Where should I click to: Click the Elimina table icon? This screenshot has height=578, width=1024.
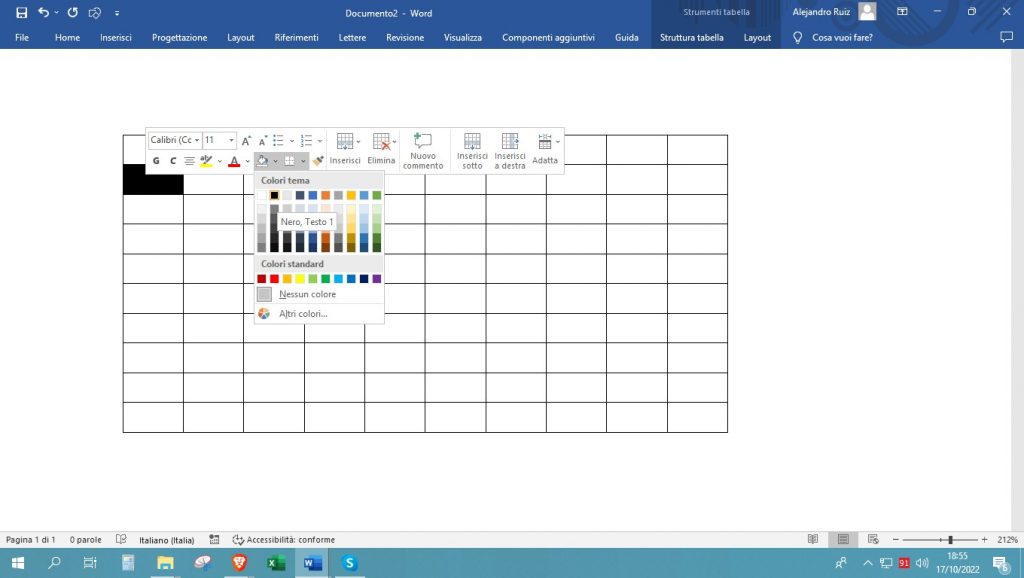(x=381, y=148)
